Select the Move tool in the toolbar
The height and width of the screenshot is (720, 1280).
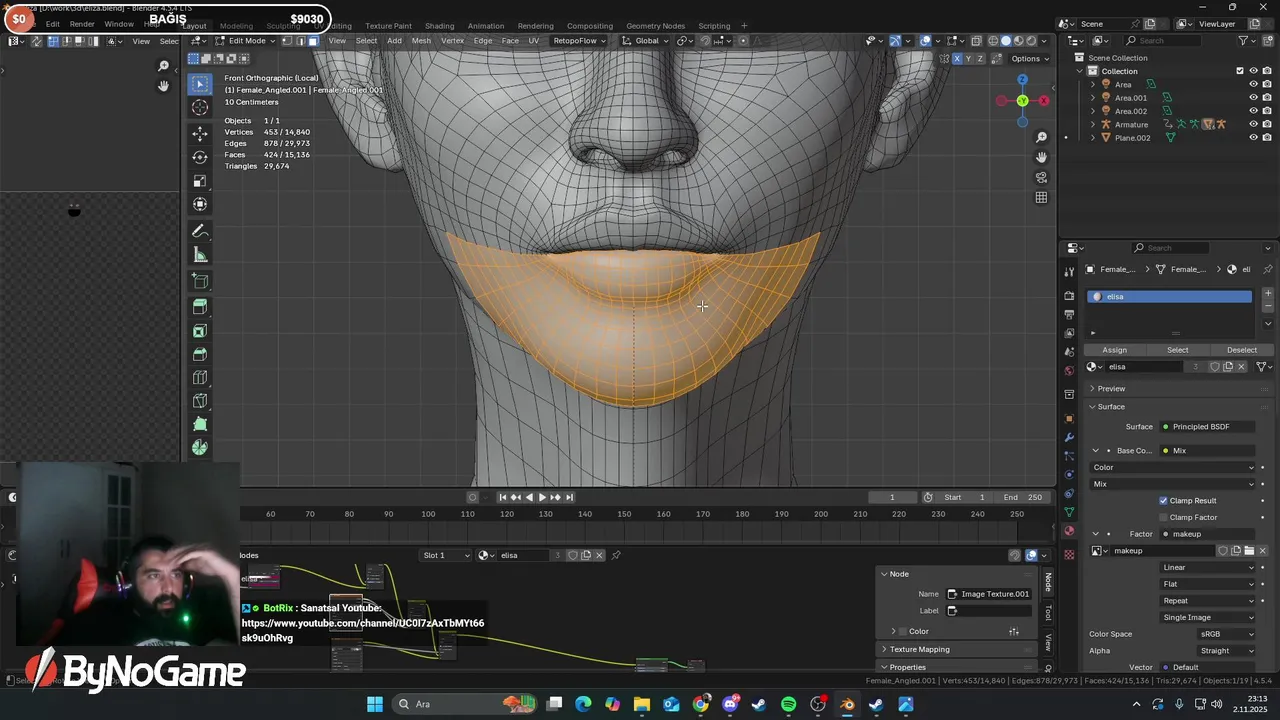[200, 133]
